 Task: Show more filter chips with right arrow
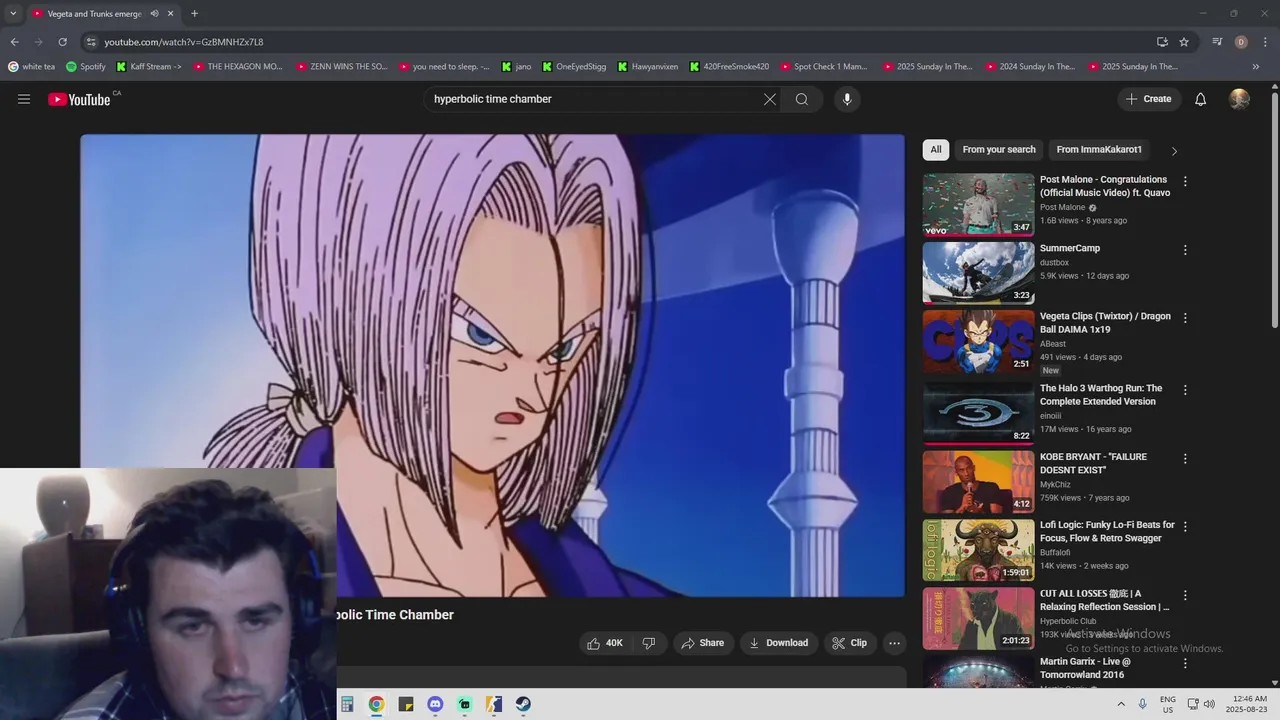click(x=1174, y=151)
